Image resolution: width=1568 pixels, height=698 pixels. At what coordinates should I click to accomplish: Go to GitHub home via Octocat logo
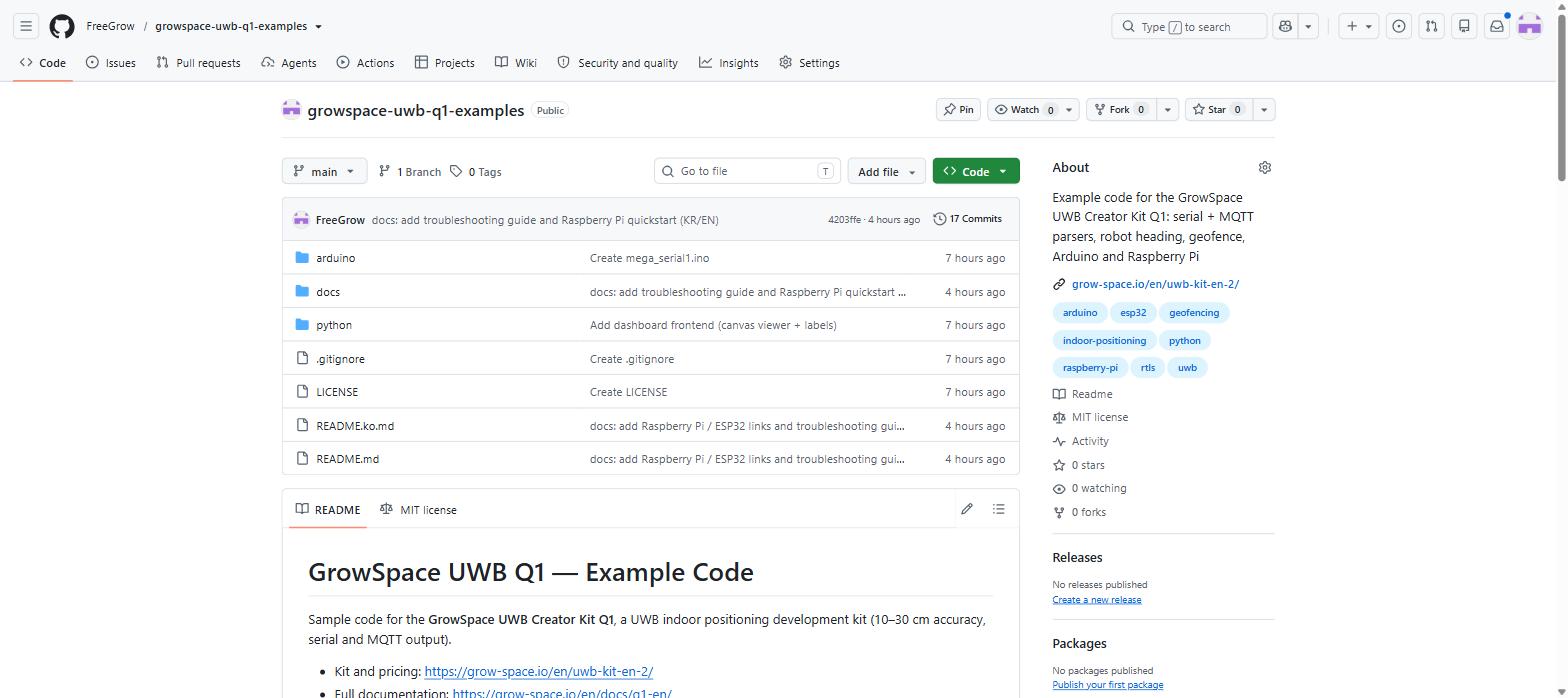62,26
